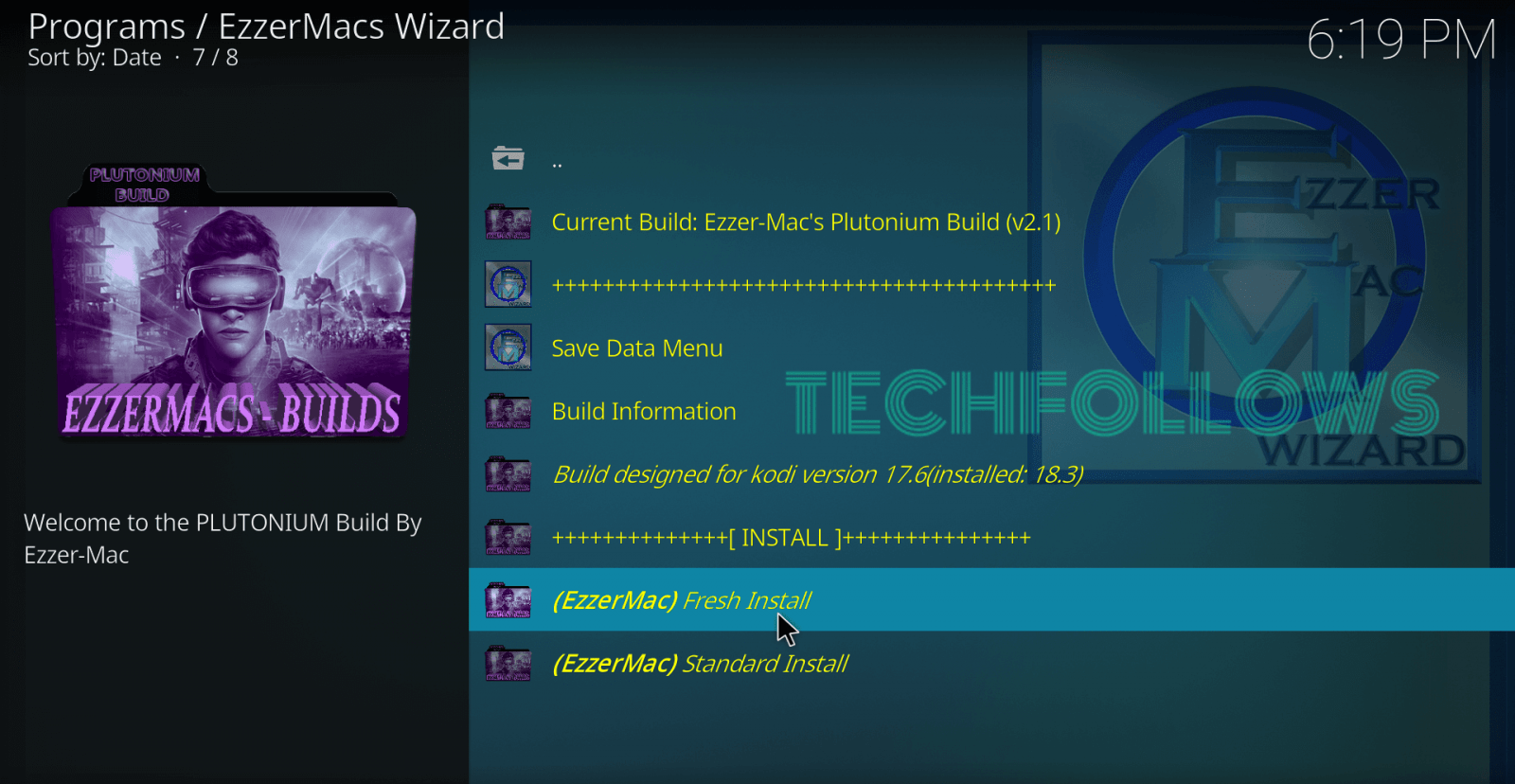Go up via the '..' parent entry
1515x784 pixels.
pyautogui.click(x=991, y=158)
